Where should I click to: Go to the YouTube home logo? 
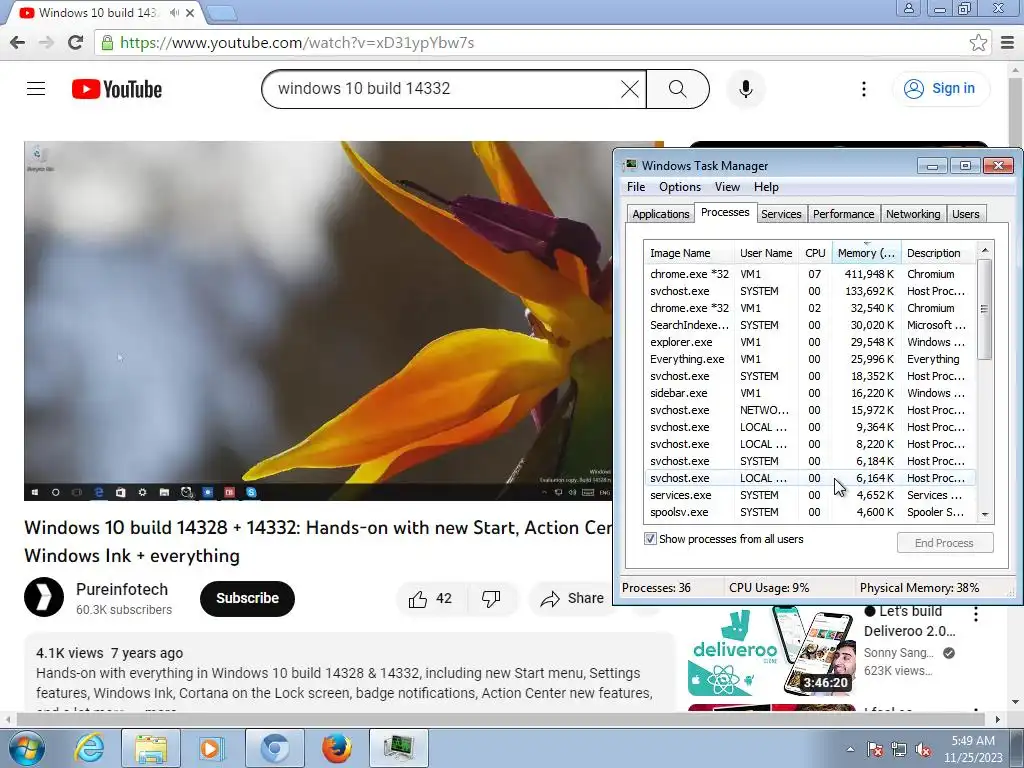pyautogui.click(x=117, y=89)
